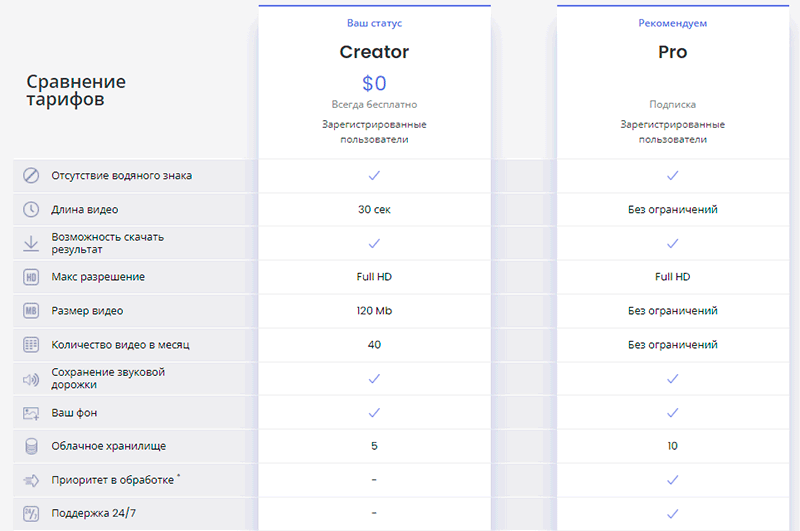Click Creator's watermark-free checkmark
The image size is (800, 531).
point(374,175)
